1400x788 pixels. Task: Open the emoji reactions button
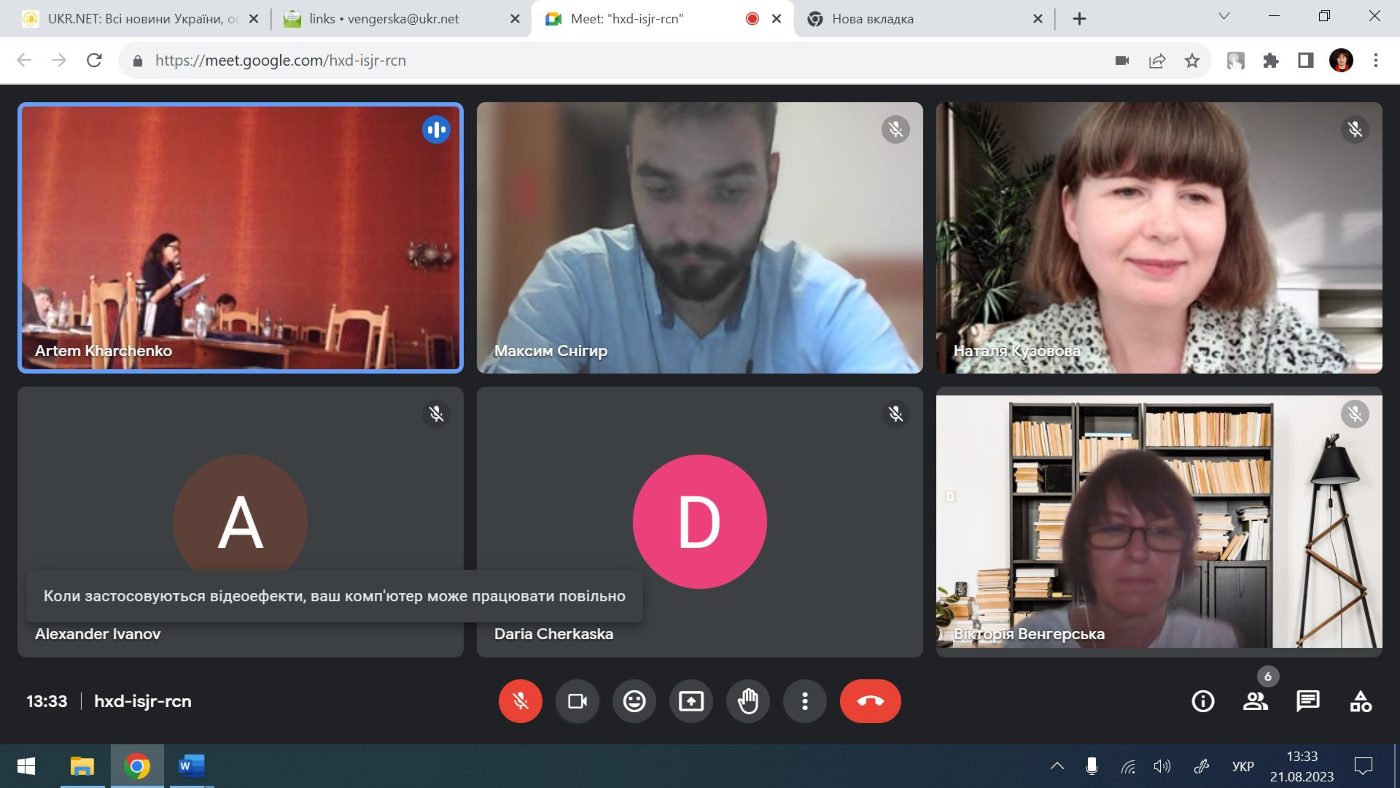coord(634,701)
